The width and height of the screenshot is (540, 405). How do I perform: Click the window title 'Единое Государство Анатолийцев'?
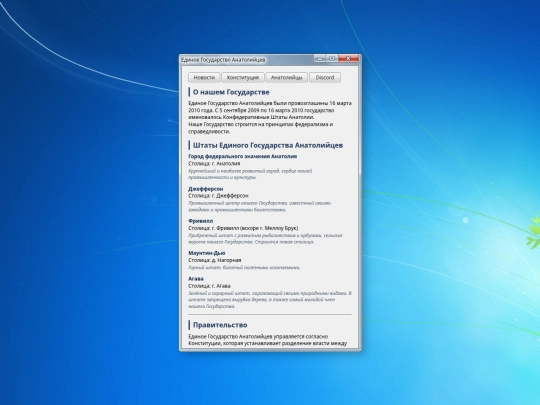pyautogui.click(x=223, y=60)
